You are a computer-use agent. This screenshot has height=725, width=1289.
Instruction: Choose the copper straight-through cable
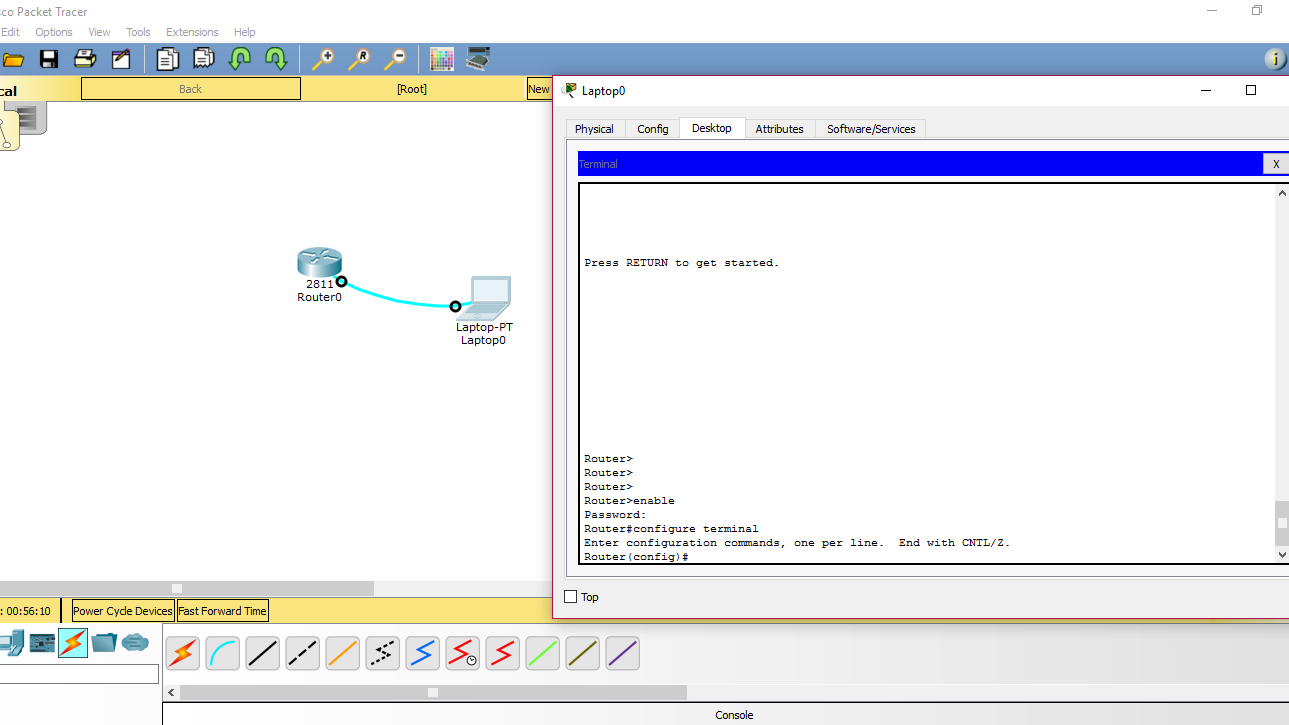(263, 654)
